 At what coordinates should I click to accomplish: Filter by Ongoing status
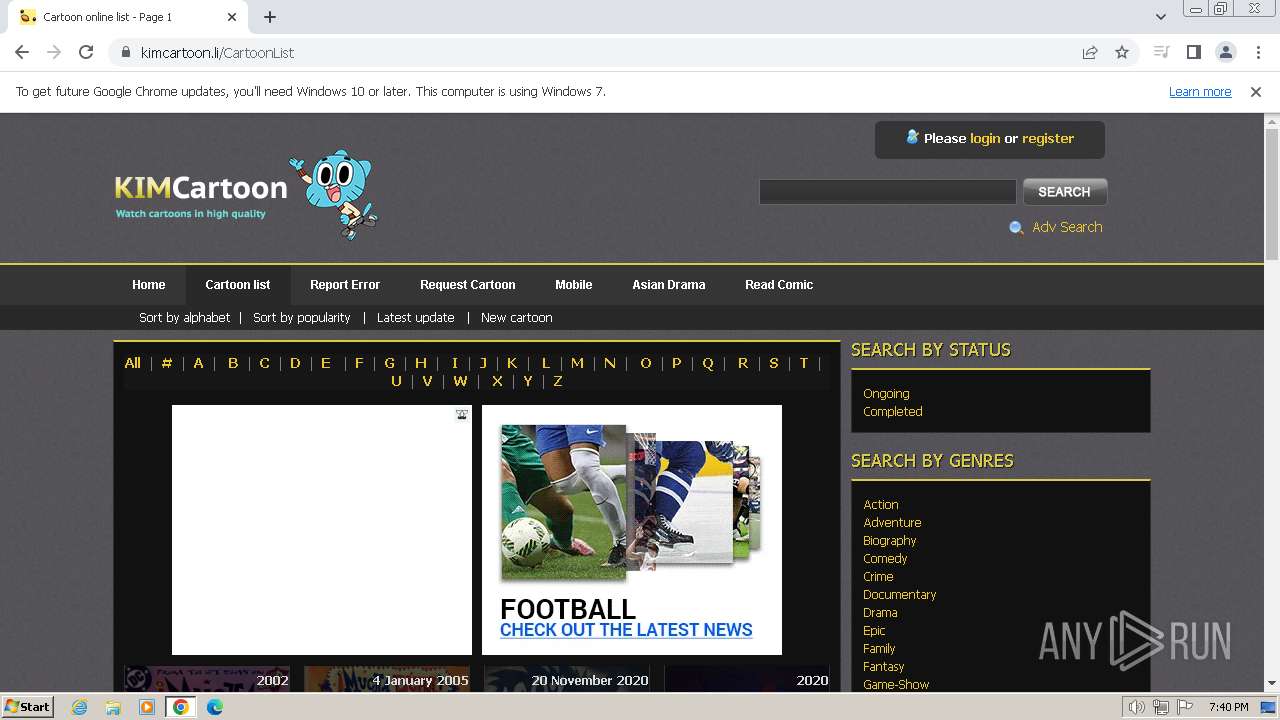(x=886, y=394)
